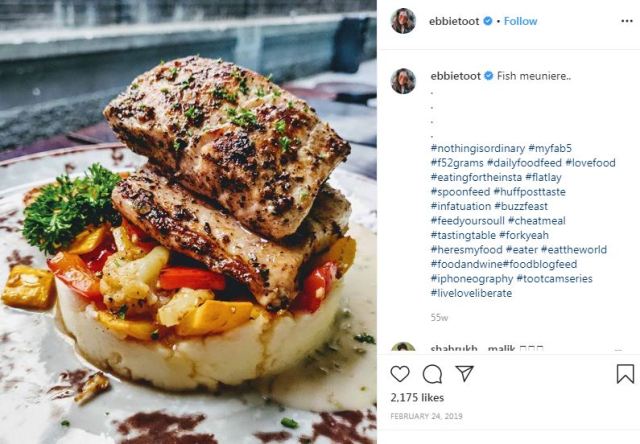
Task: Open the #liveloveliberate hashtag
Action: click(x=471, y=293)
